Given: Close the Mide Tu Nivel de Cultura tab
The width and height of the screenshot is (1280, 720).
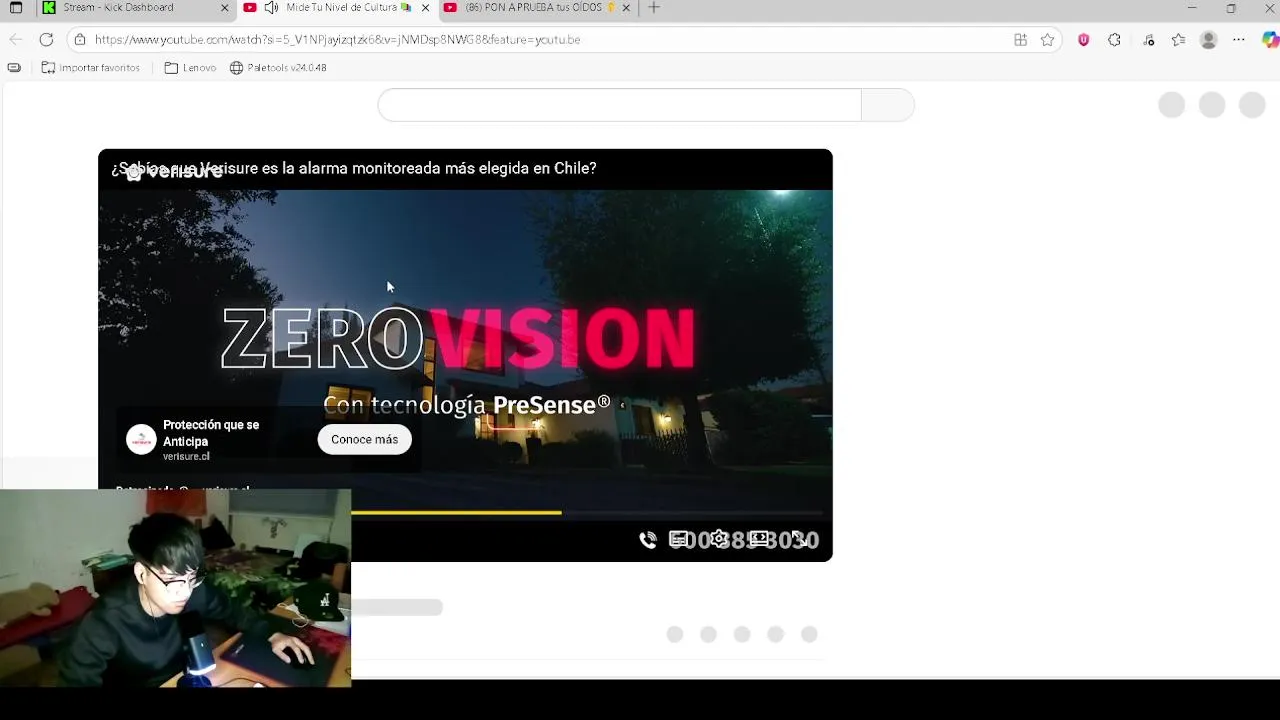Looking at the screenshot, I should [x=425, y=8].
